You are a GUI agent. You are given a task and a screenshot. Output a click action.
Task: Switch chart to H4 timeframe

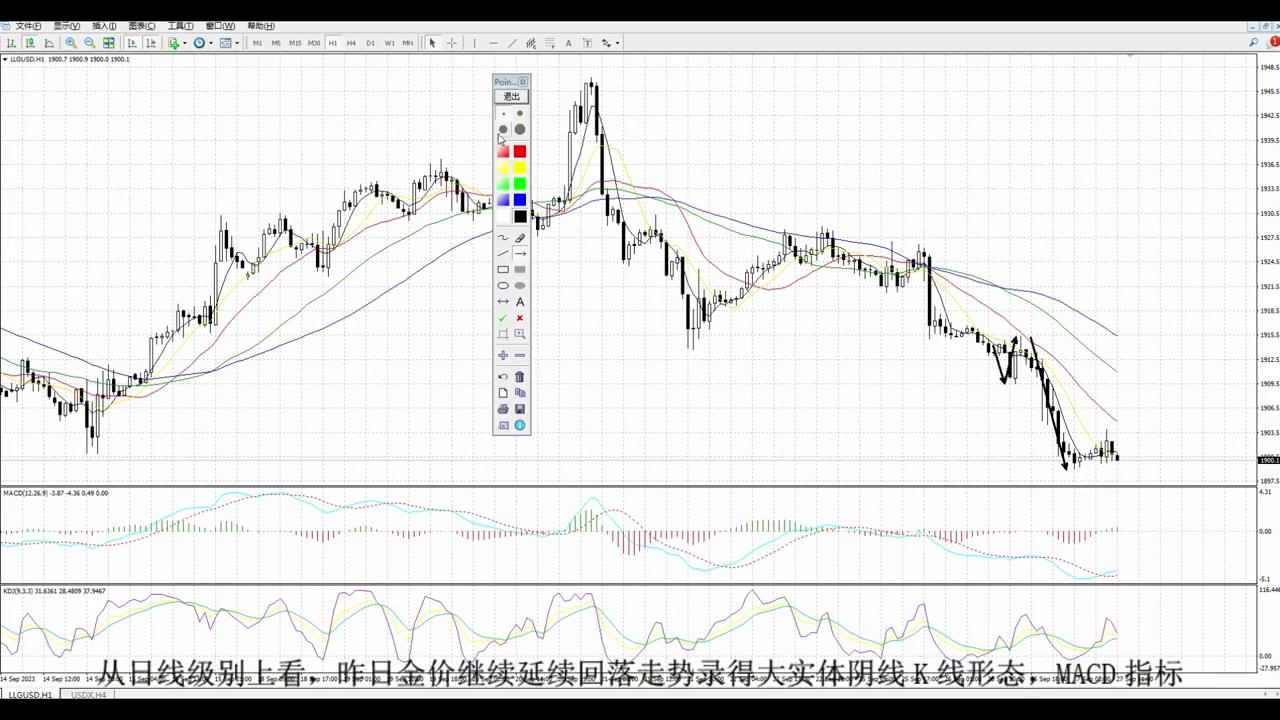[351, 43]
